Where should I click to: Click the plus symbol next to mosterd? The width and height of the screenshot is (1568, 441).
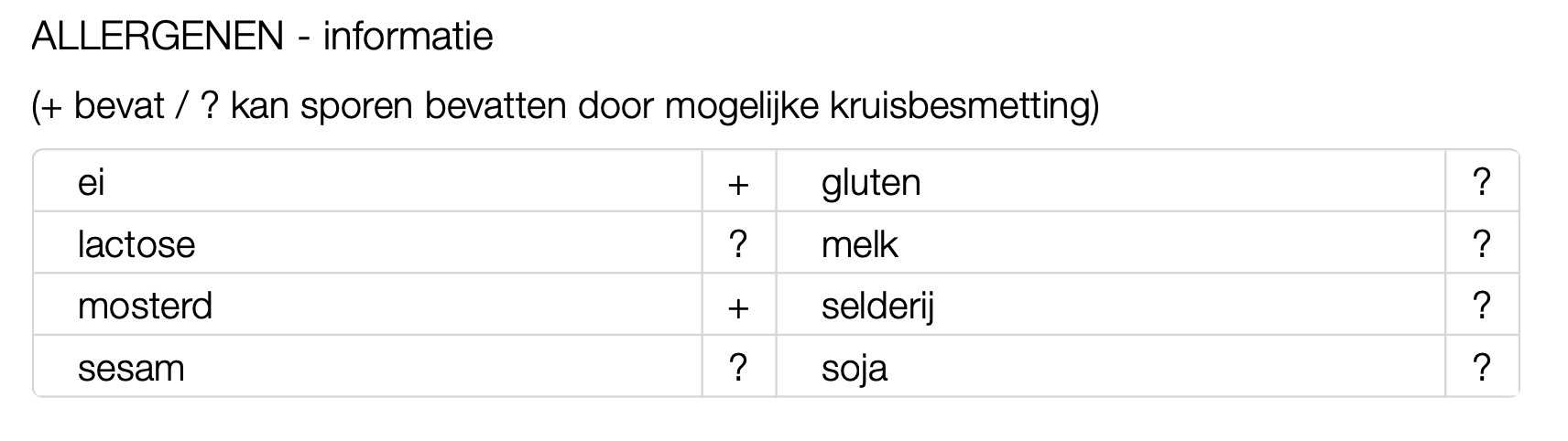point(738,307)
